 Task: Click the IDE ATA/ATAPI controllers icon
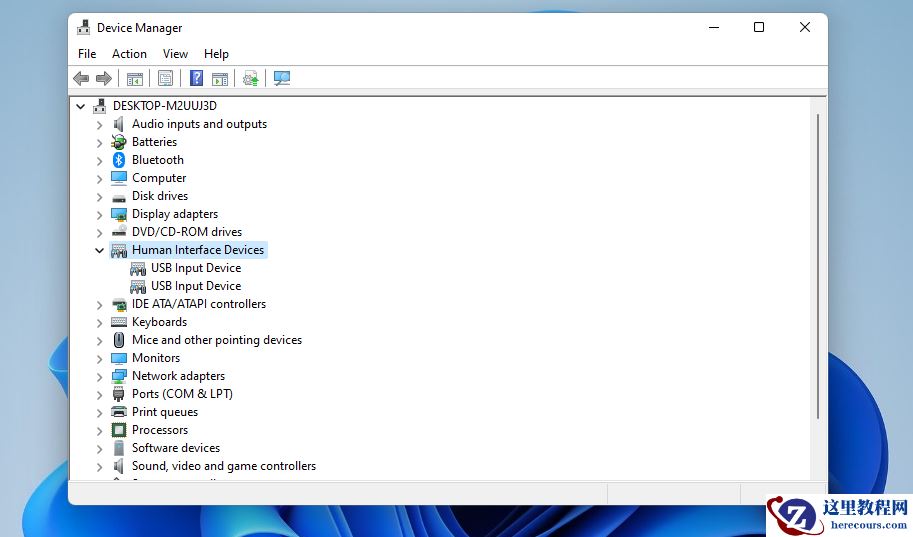tap(119, 304)
